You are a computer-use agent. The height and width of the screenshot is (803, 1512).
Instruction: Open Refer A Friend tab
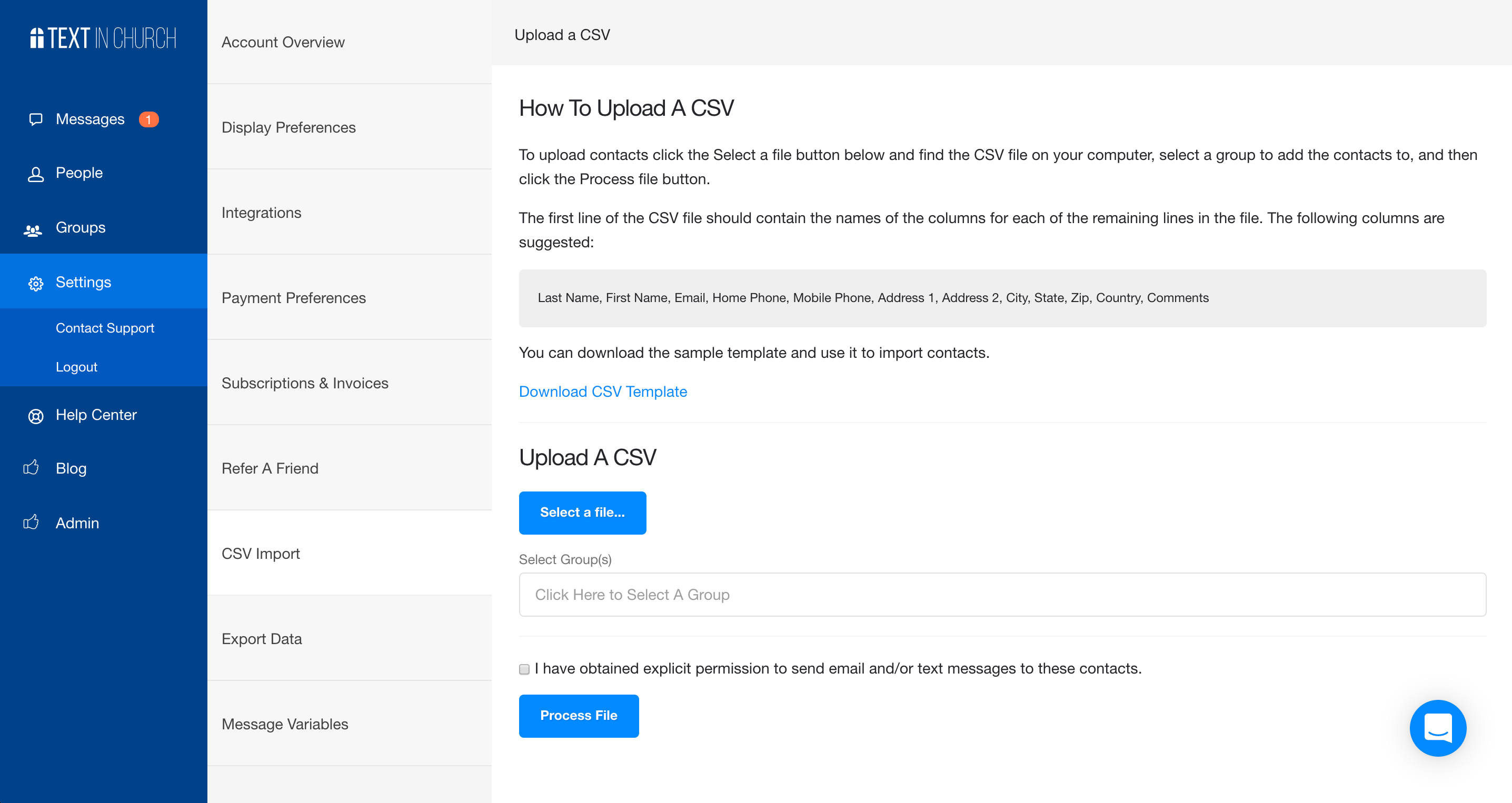349,468
